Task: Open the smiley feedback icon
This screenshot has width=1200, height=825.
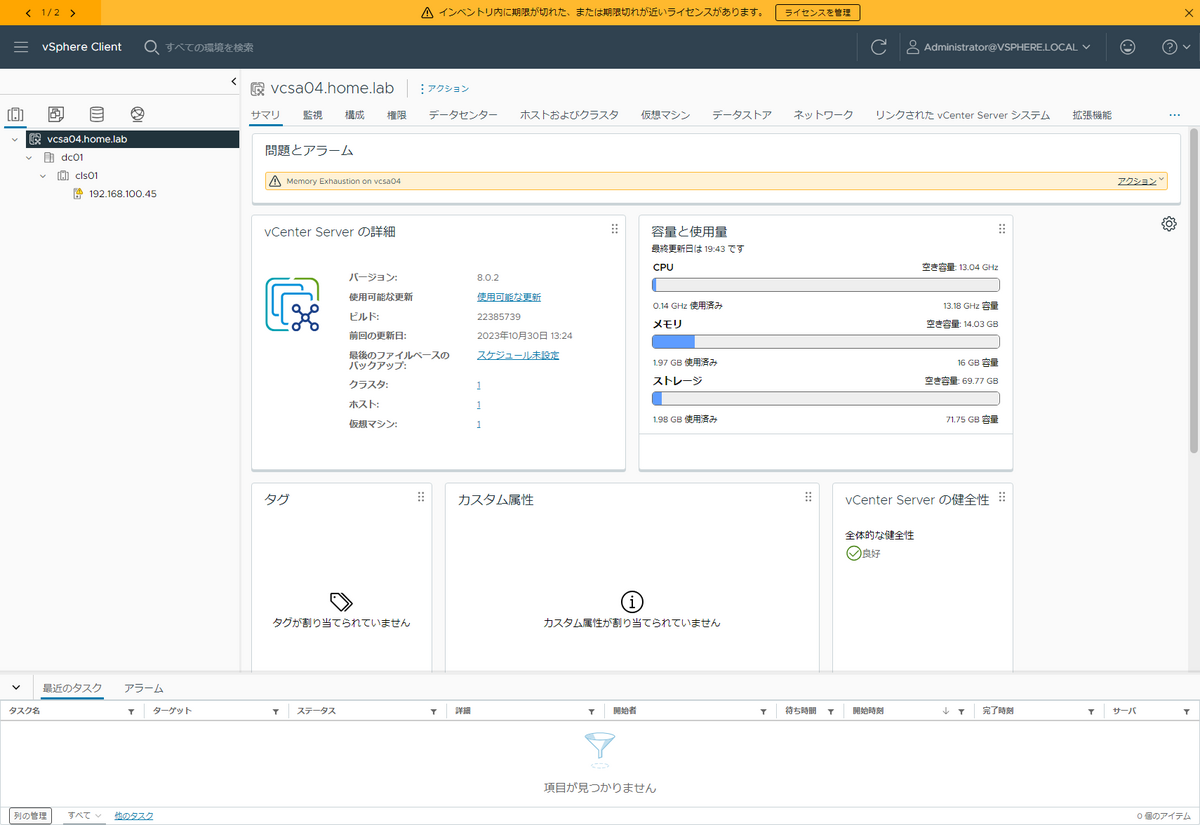Action: point(1128,47)
